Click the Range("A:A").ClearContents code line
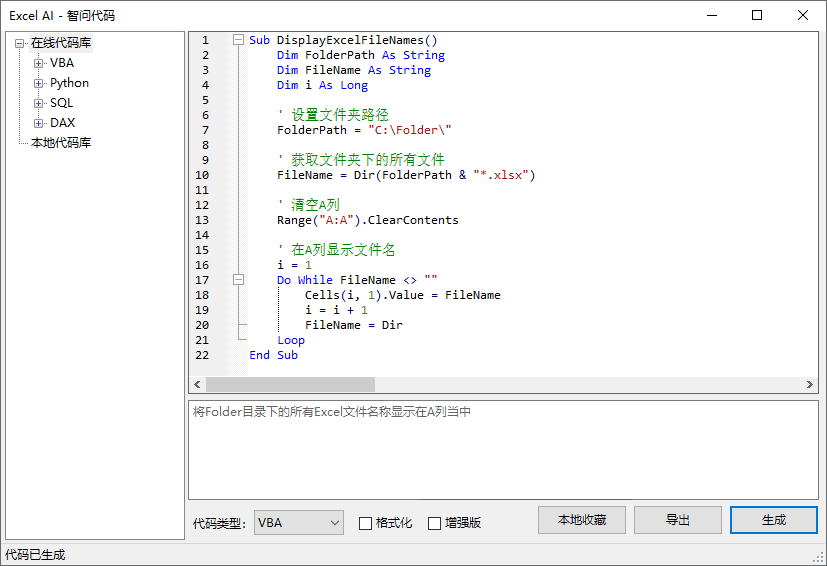Image resolution: width=827 pixels, height=566 pixels. coord(368,220)
